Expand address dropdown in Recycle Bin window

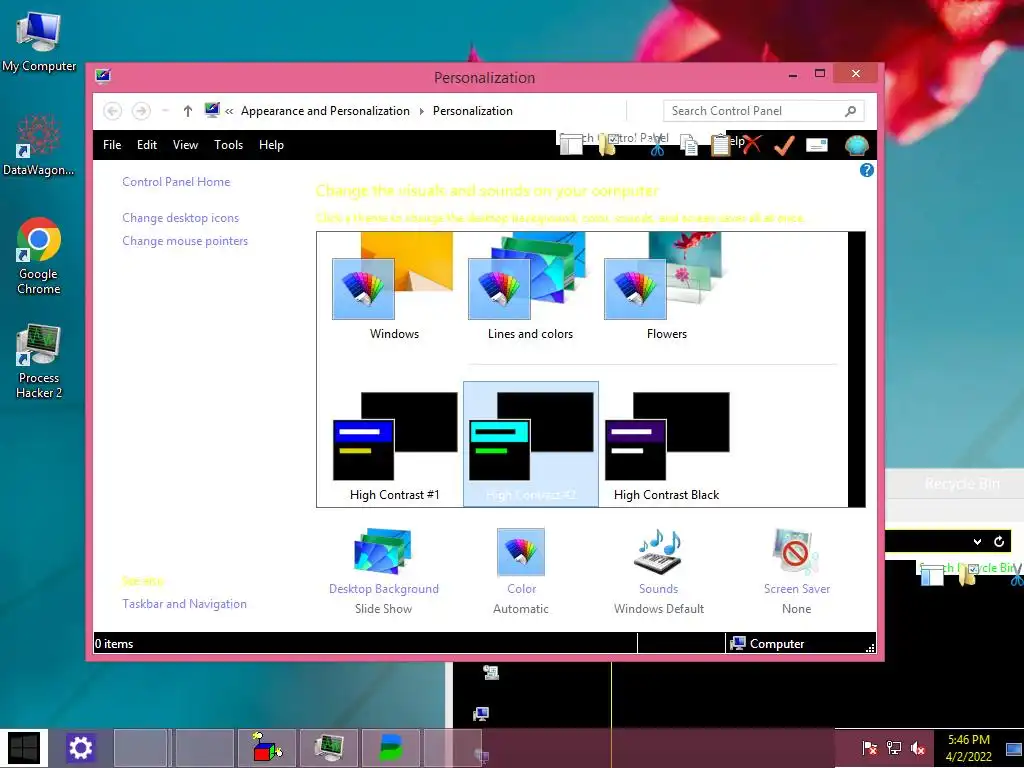[x=977, y=541]
